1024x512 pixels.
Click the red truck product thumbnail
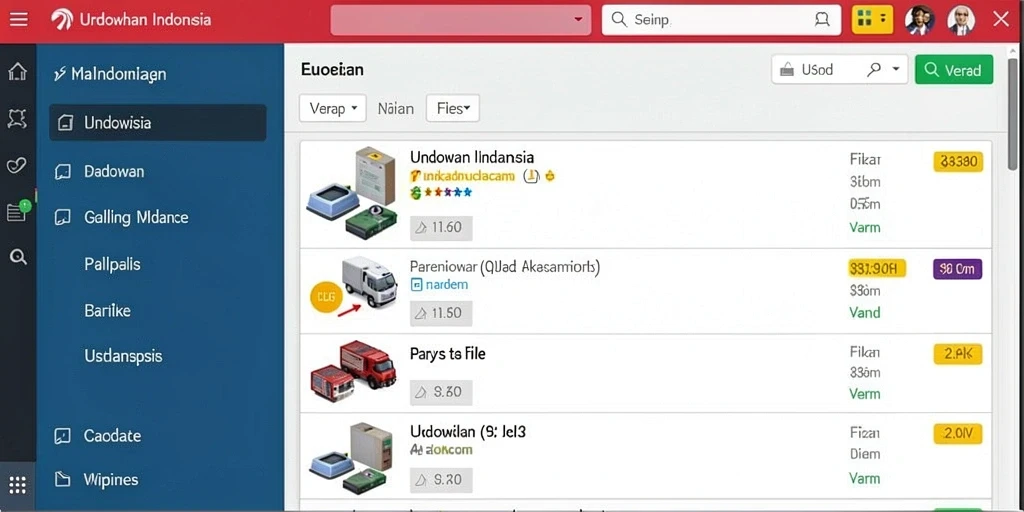point(353,370)
